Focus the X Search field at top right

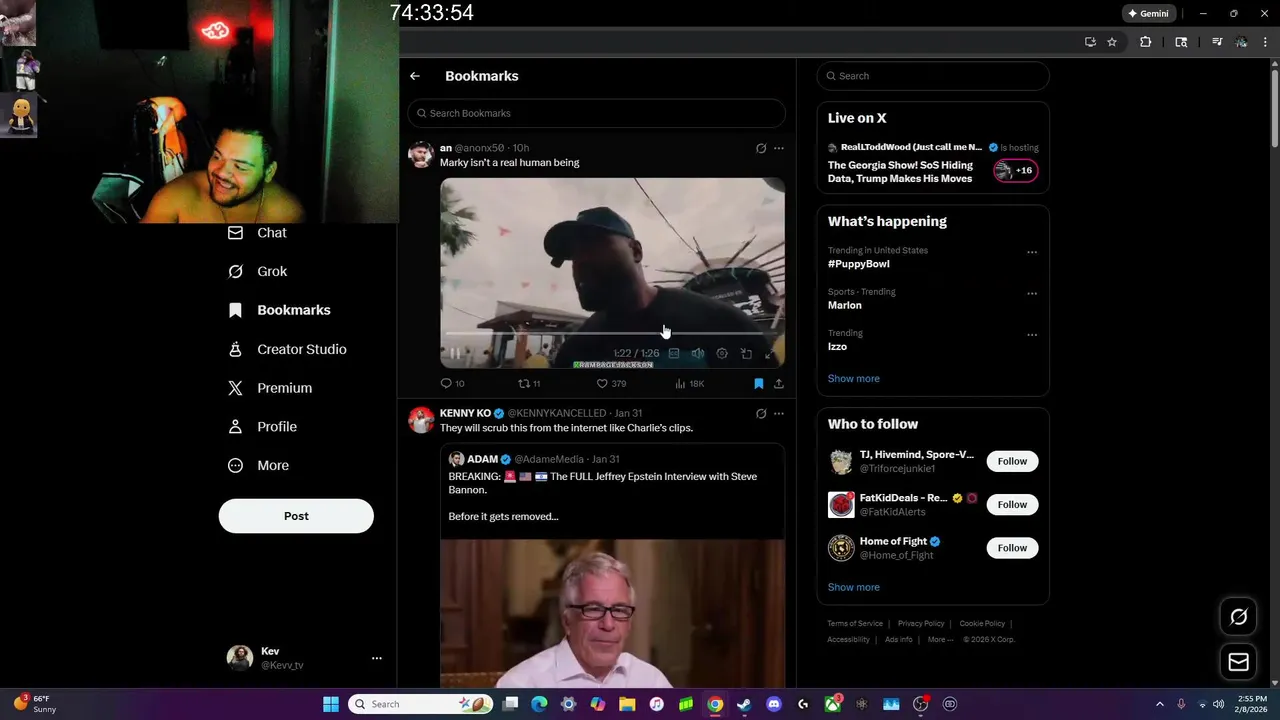click(933, 76)
